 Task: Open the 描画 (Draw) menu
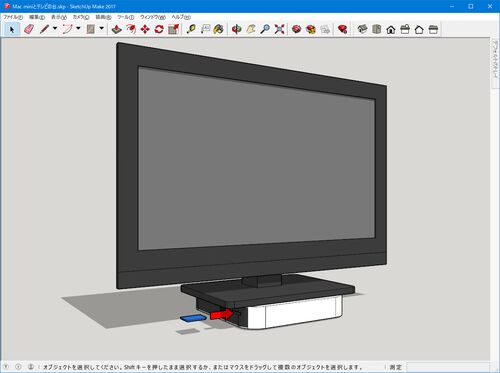tap(103, 17)
